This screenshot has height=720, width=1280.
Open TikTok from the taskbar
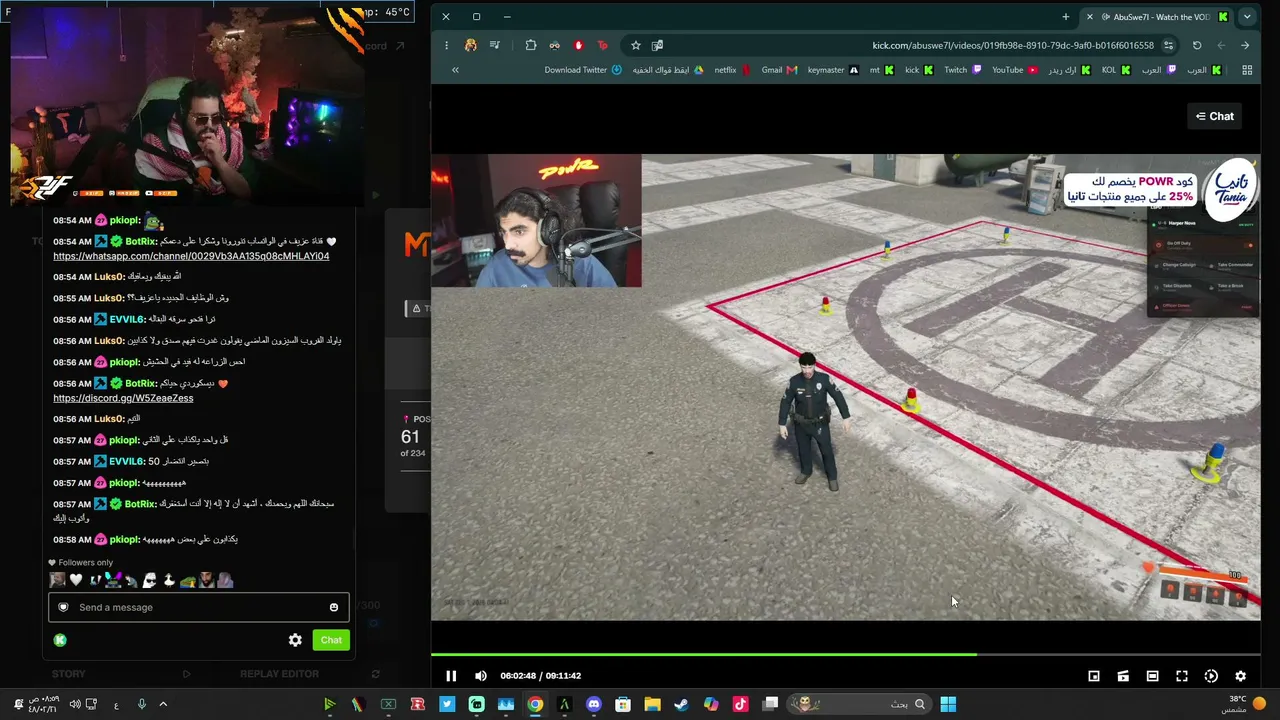click(740, 704)
